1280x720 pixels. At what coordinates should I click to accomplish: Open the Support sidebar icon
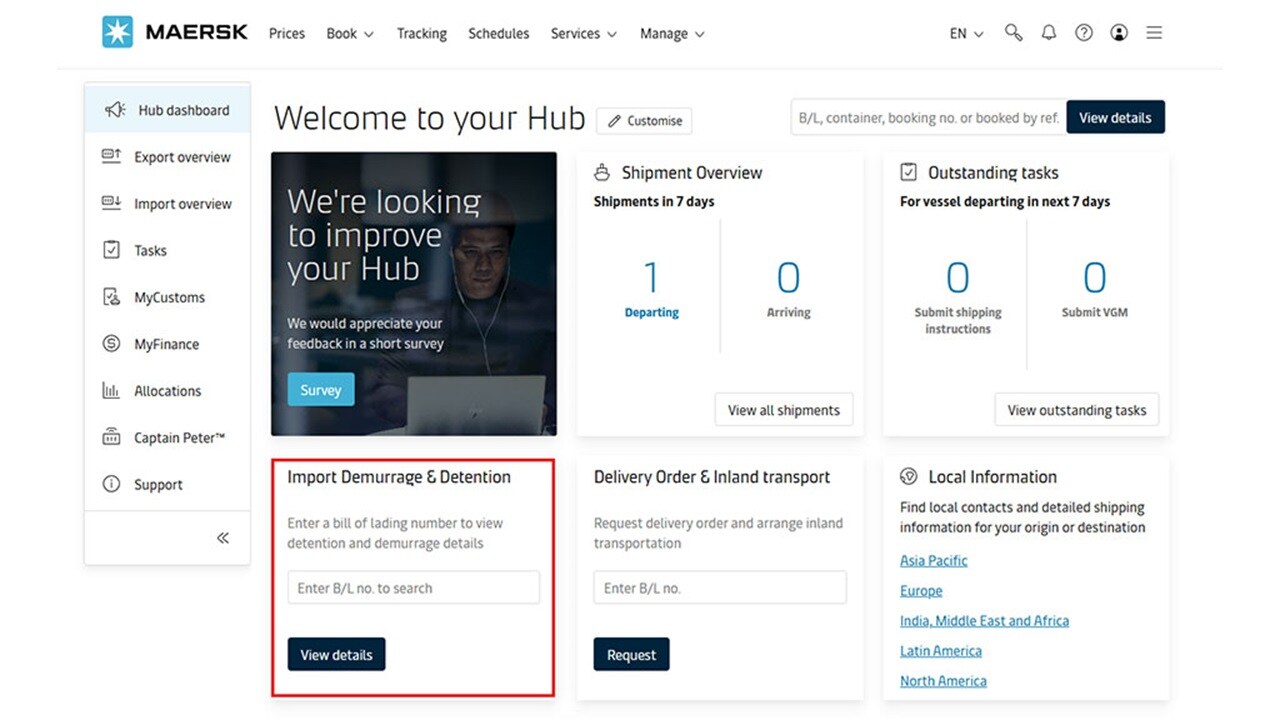pyautogui.click(x=113, y=484)
